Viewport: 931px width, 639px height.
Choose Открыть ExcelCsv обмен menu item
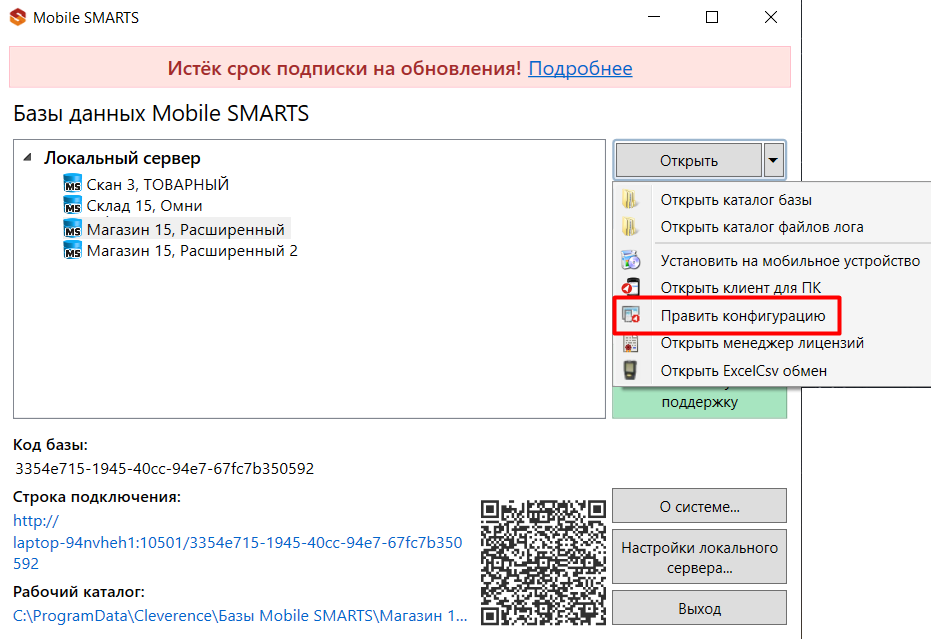pyautogui.click(x=744, y=371)
